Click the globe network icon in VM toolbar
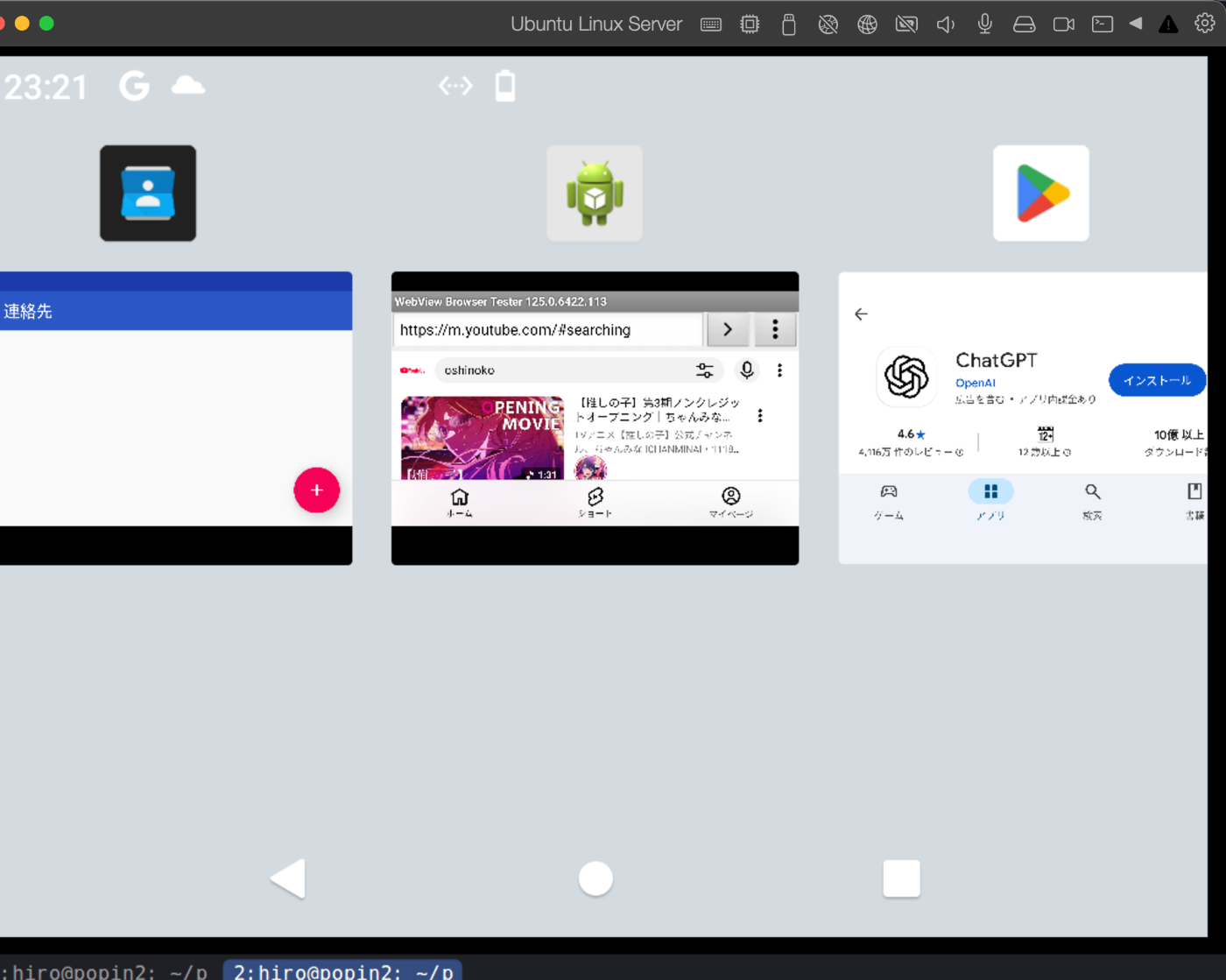This screenshot has width=1226, height=980. [x=867, y=25]
